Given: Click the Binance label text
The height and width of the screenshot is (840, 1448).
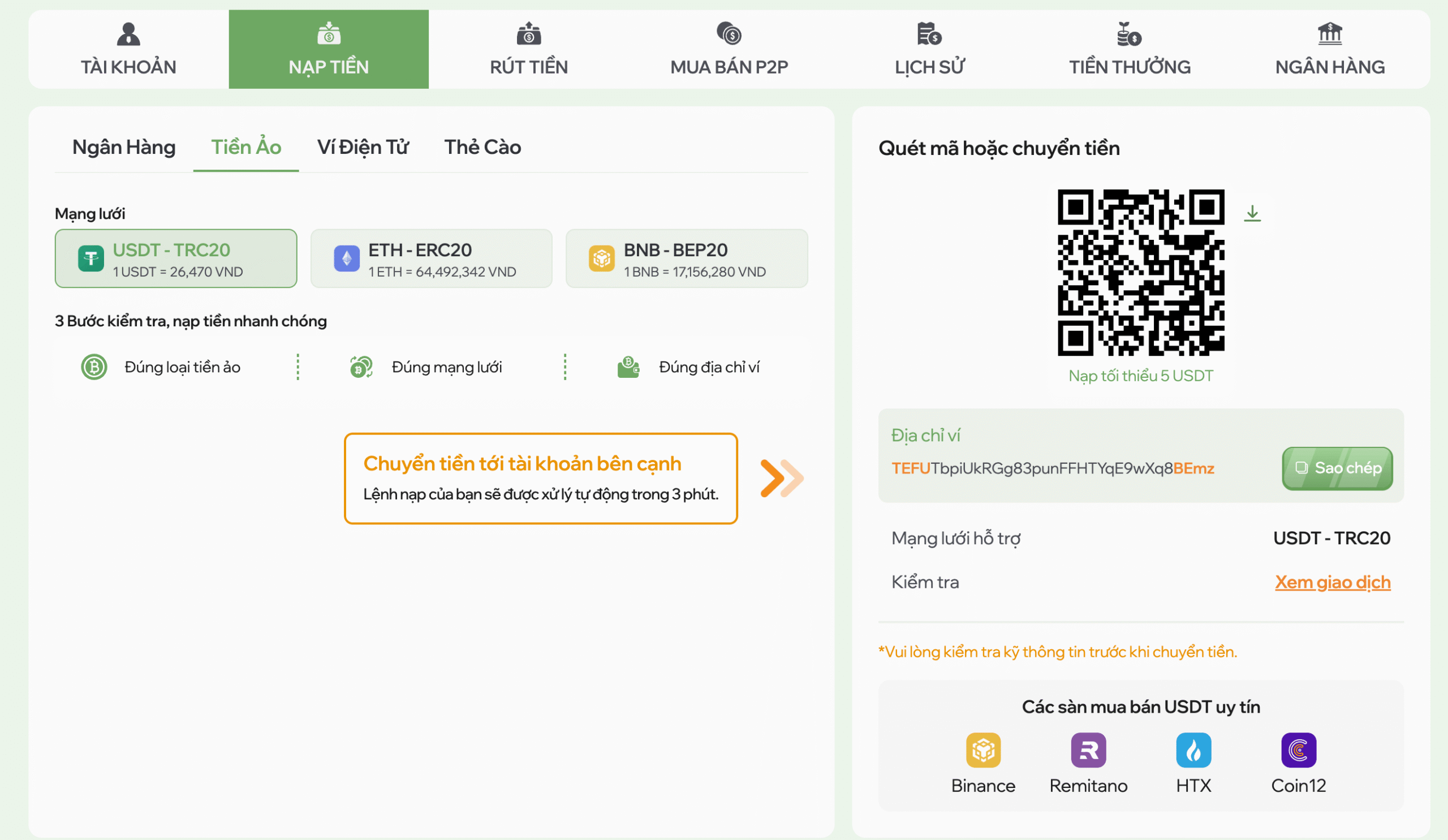Looking at the screenshot, I should coord(983,786).
